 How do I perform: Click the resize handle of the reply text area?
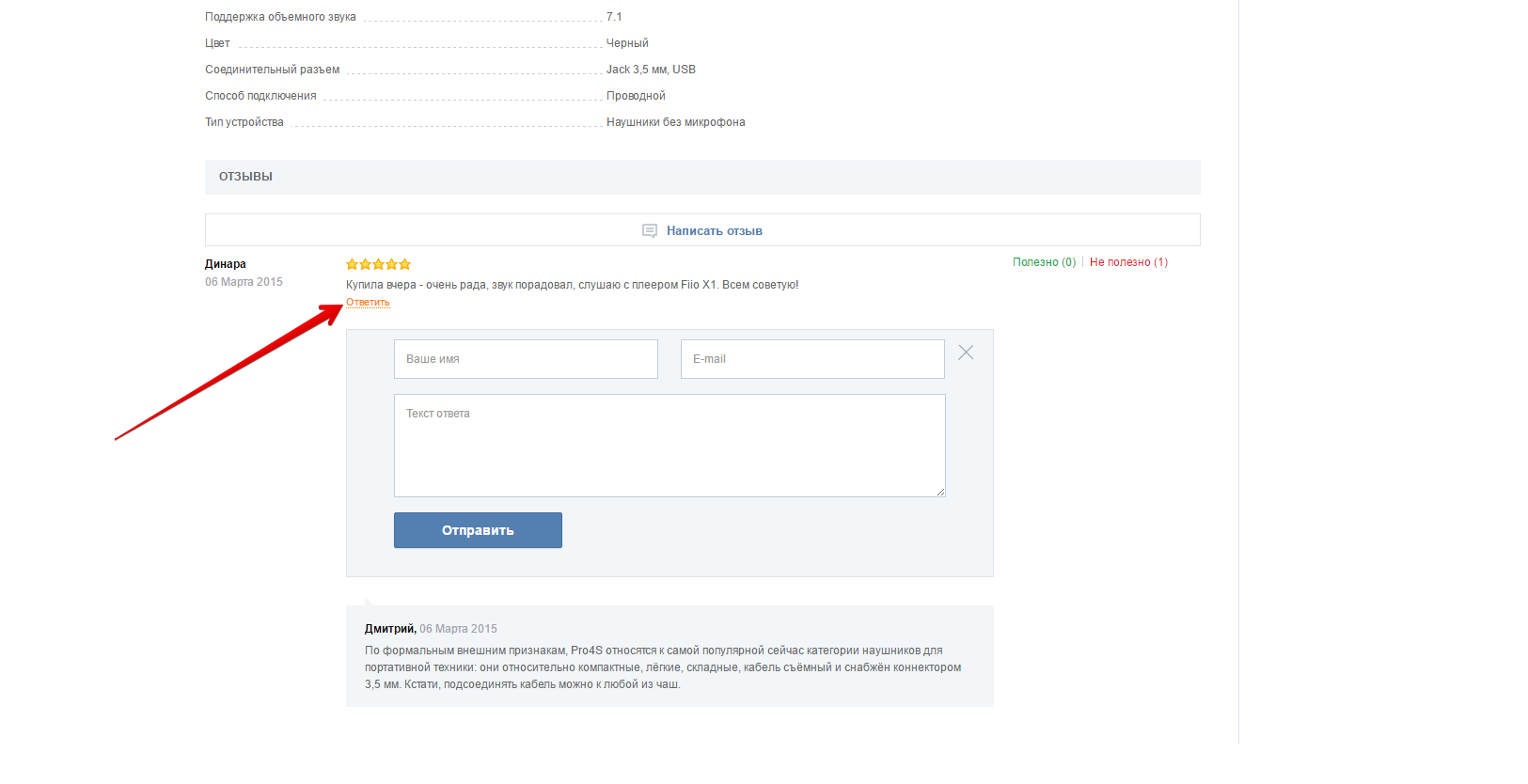click(939, 491)
